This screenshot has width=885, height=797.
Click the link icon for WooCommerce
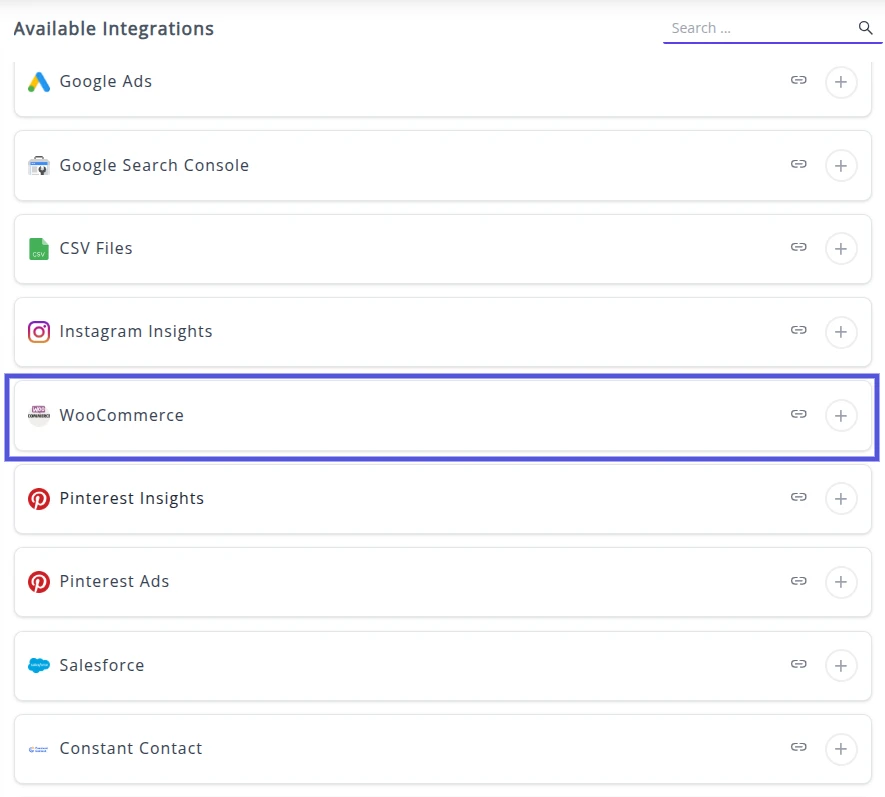coord(798,414)
